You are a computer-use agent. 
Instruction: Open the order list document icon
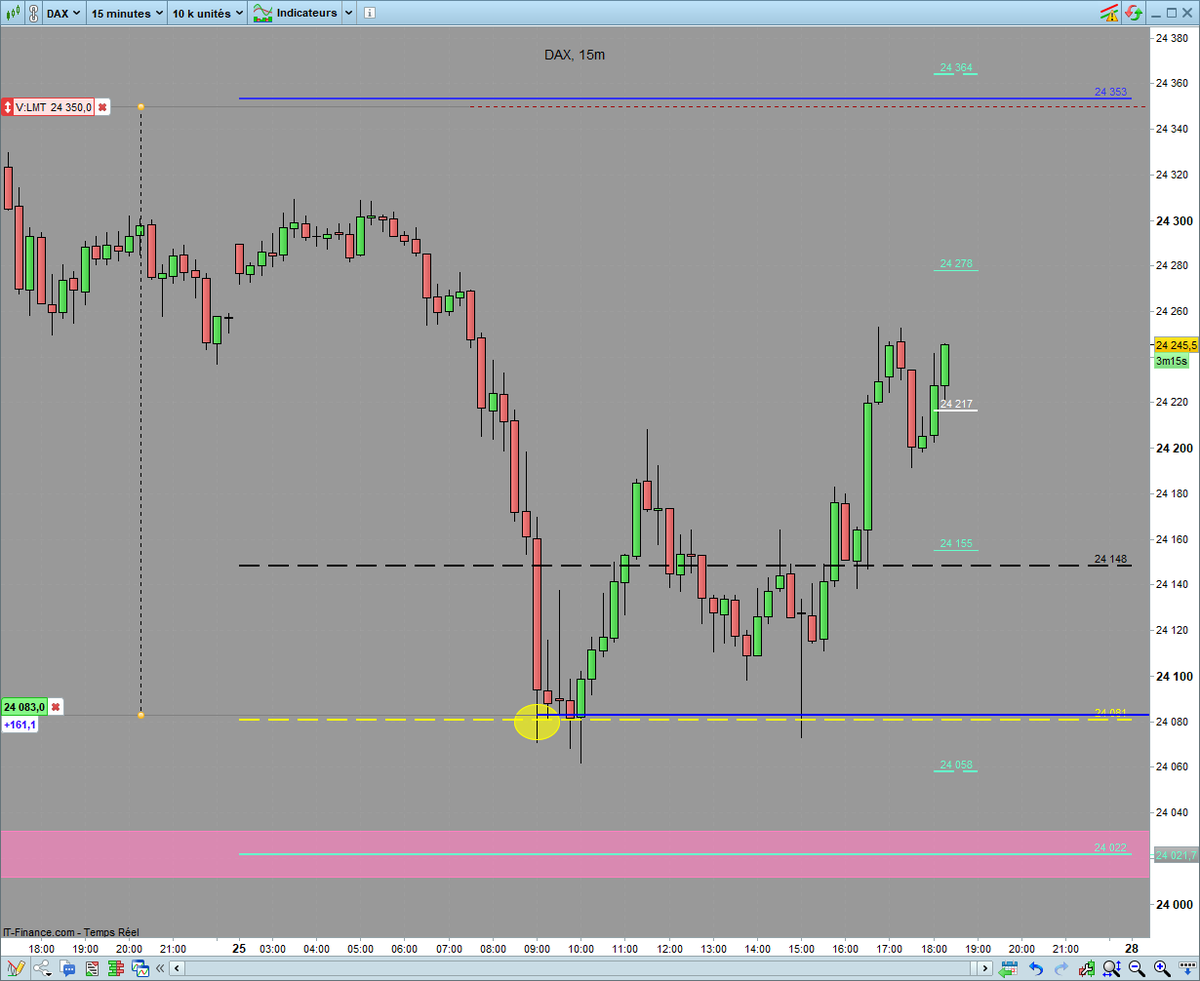91,968
